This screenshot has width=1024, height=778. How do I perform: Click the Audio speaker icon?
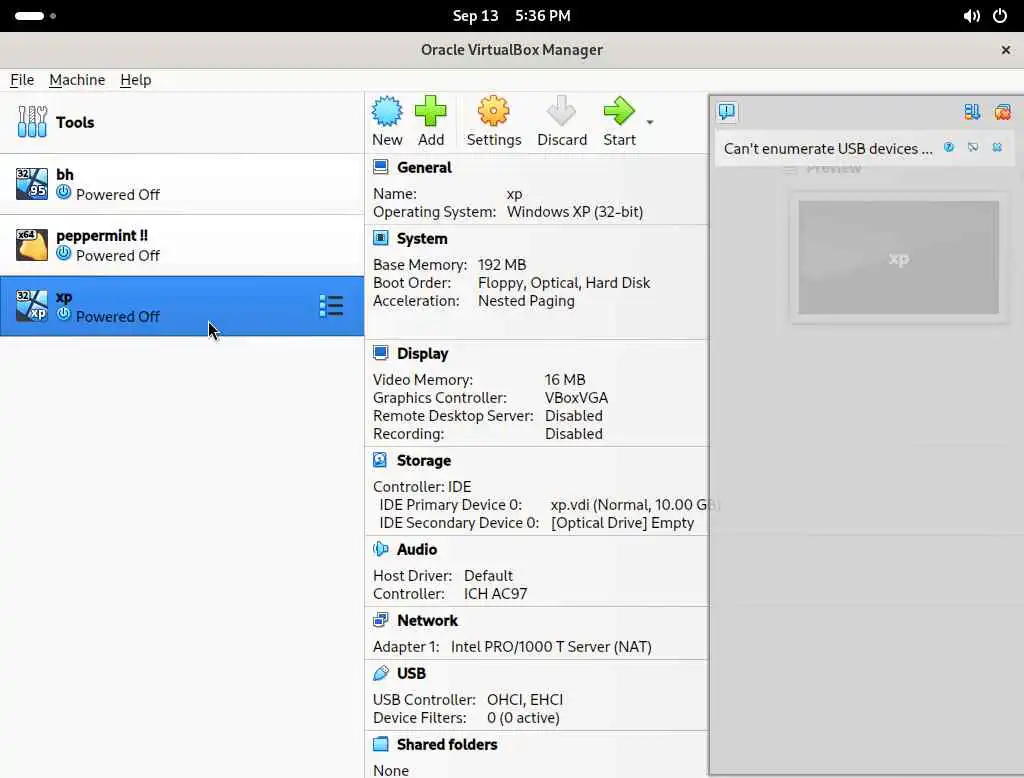tap(381, 549)
